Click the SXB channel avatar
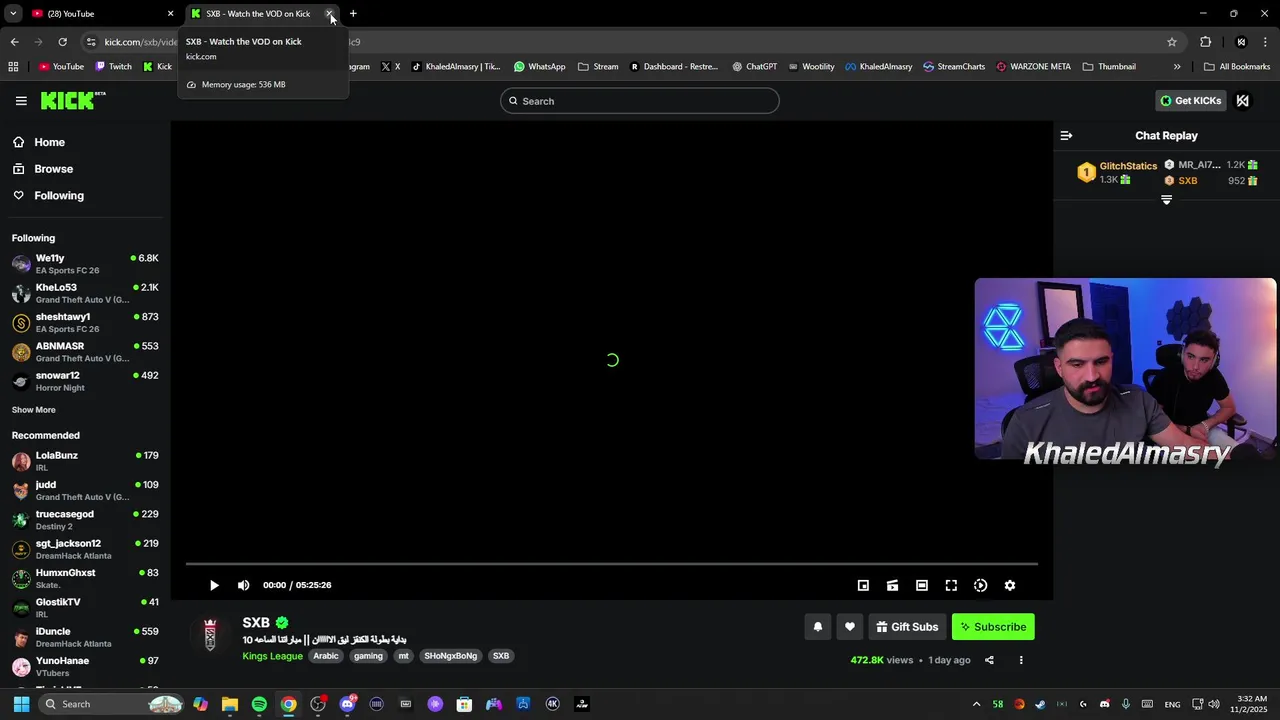The width and height of the screenshot is (1280, 720). click(x=210, y=635)
